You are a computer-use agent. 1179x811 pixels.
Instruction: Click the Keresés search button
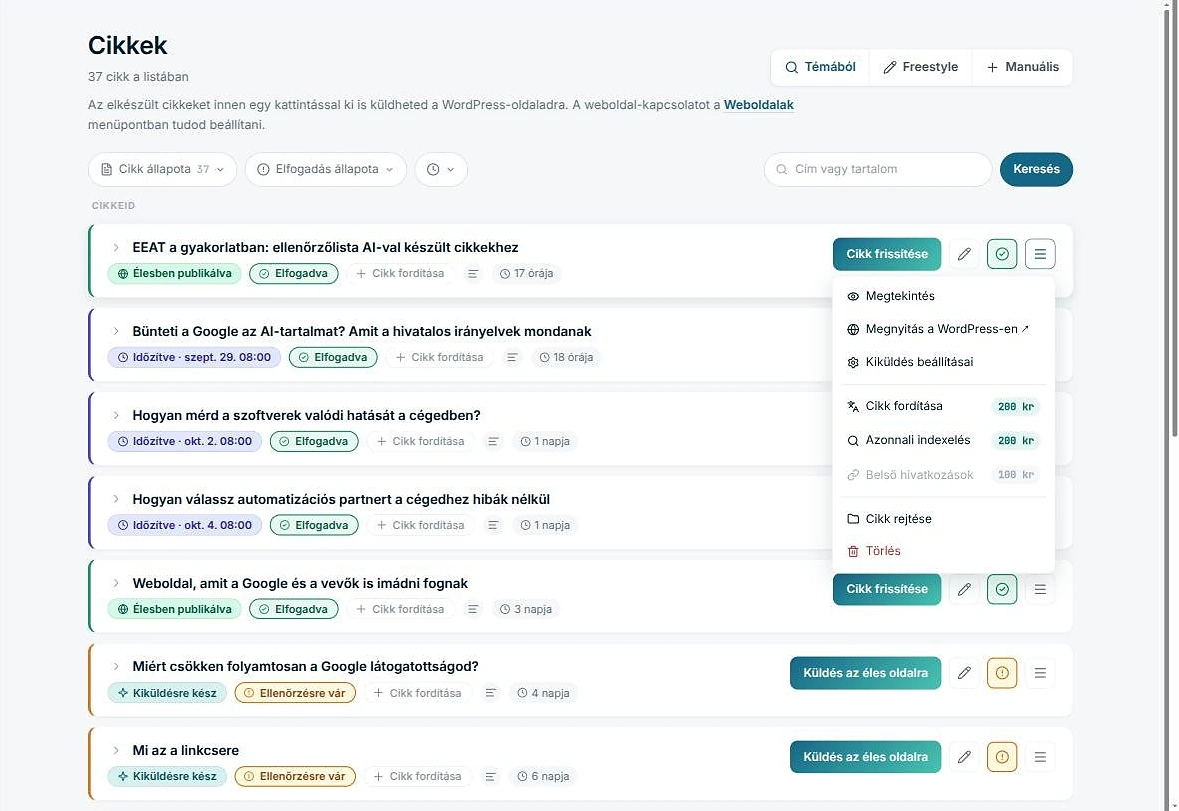[x=1036, y=169]
